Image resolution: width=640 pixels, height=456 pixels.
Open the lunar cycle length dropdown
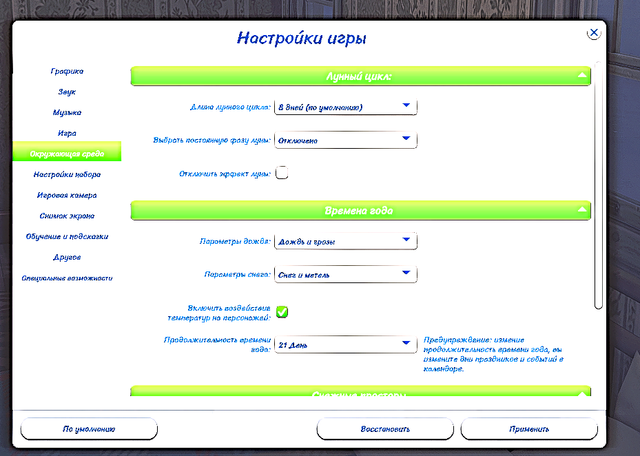[x=346, y=107]
